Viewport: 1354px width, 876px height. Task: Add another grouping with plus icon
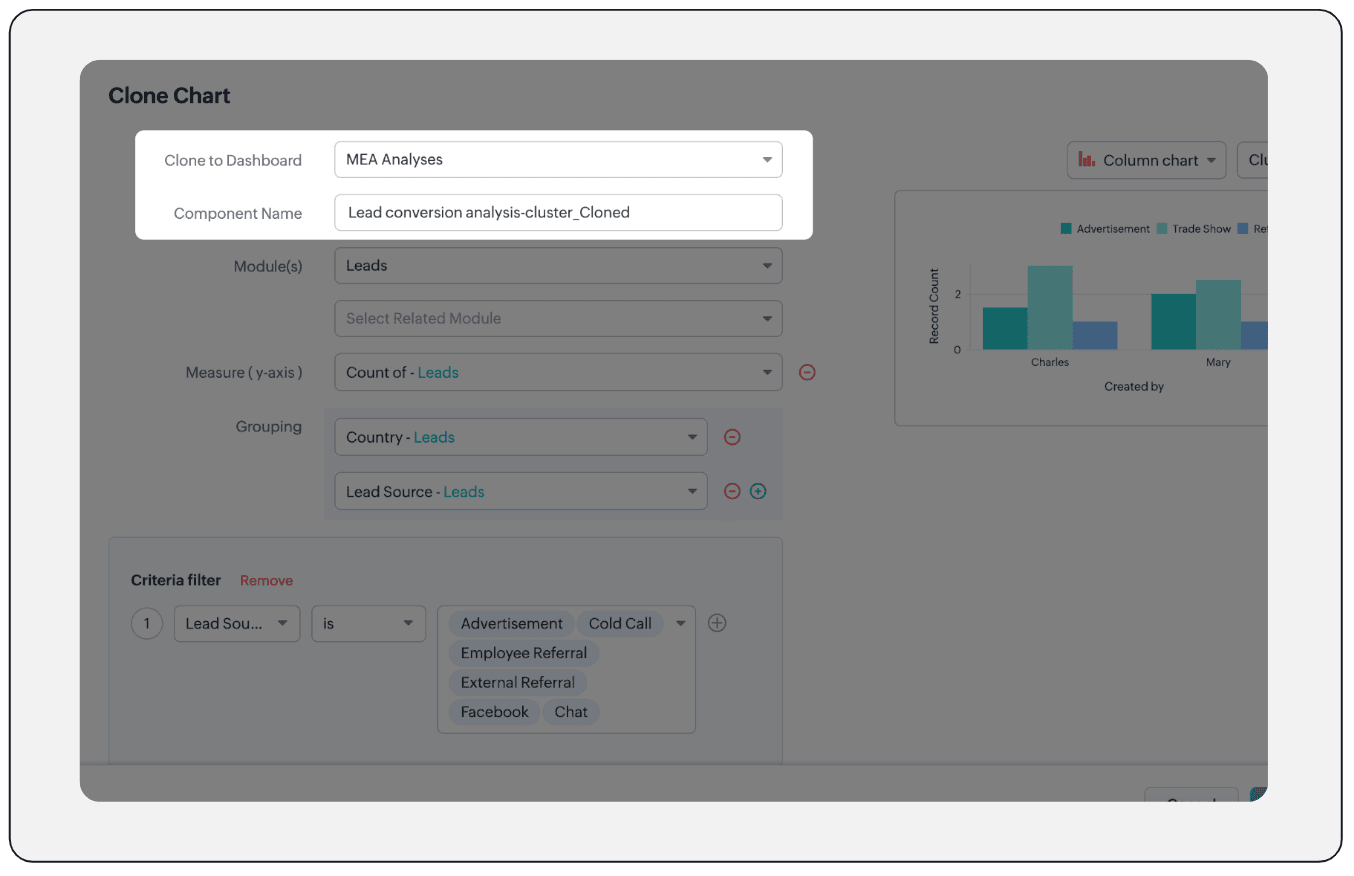coord(758,491)
